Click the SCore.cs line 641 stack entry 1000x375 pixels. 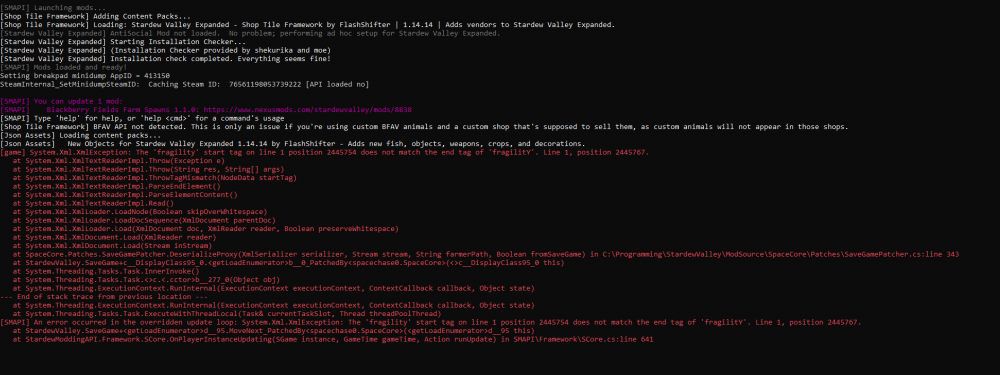[333, 340]
